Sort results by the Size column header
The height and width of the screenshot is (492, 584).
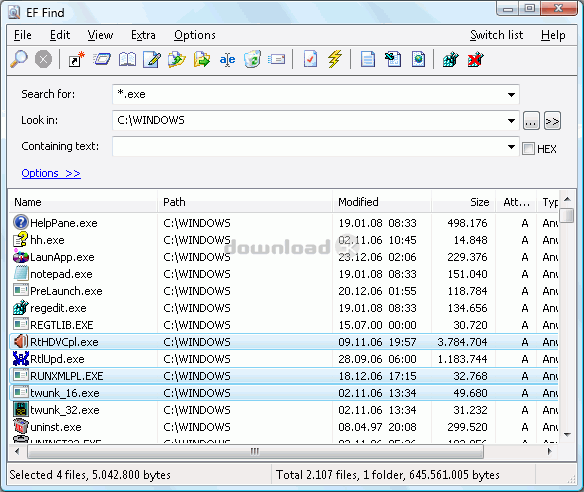(463, 202)
